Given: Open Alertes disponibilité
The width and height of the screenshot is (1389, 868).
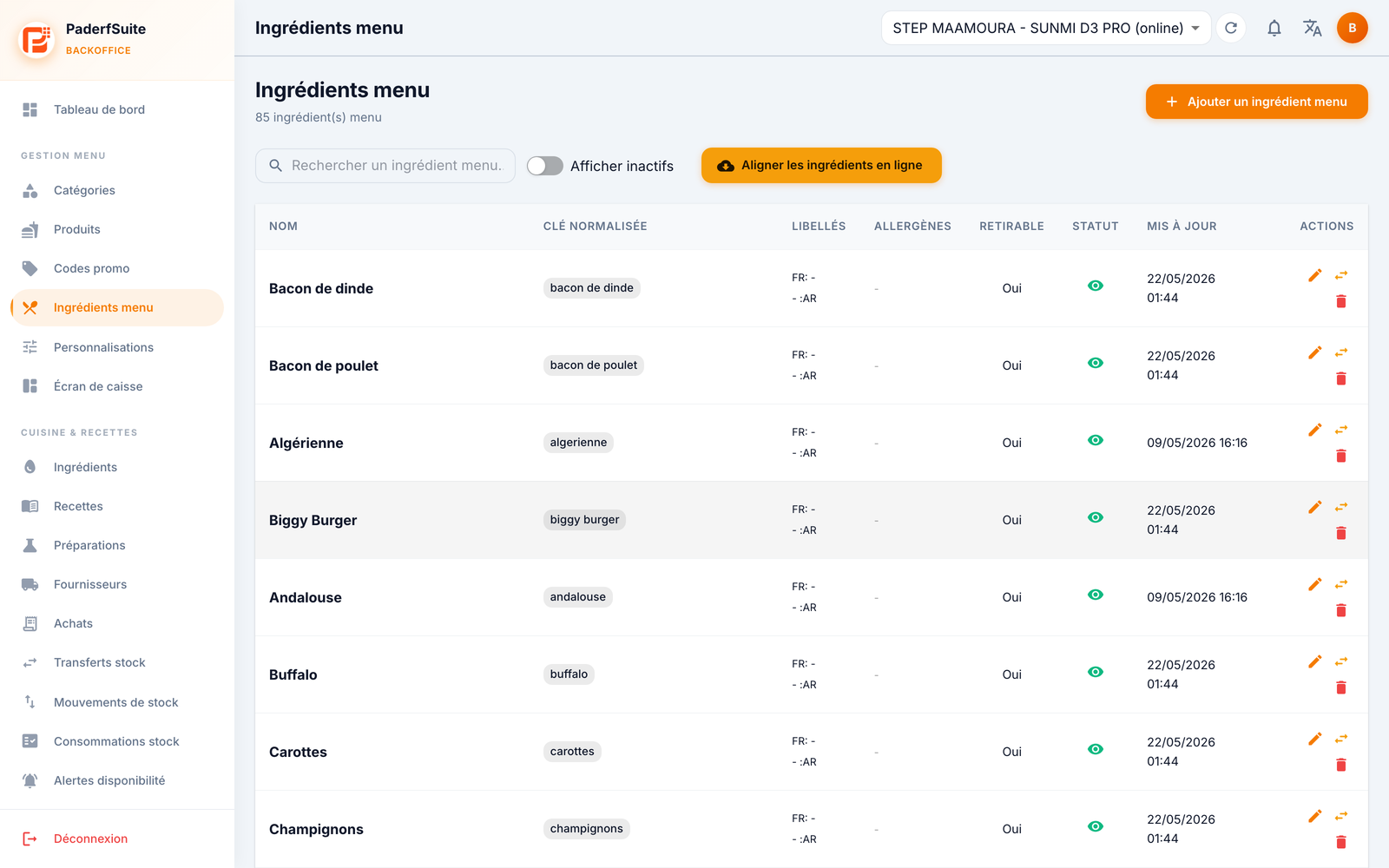Looking at the screenshot, I should (x=117, y=780).
